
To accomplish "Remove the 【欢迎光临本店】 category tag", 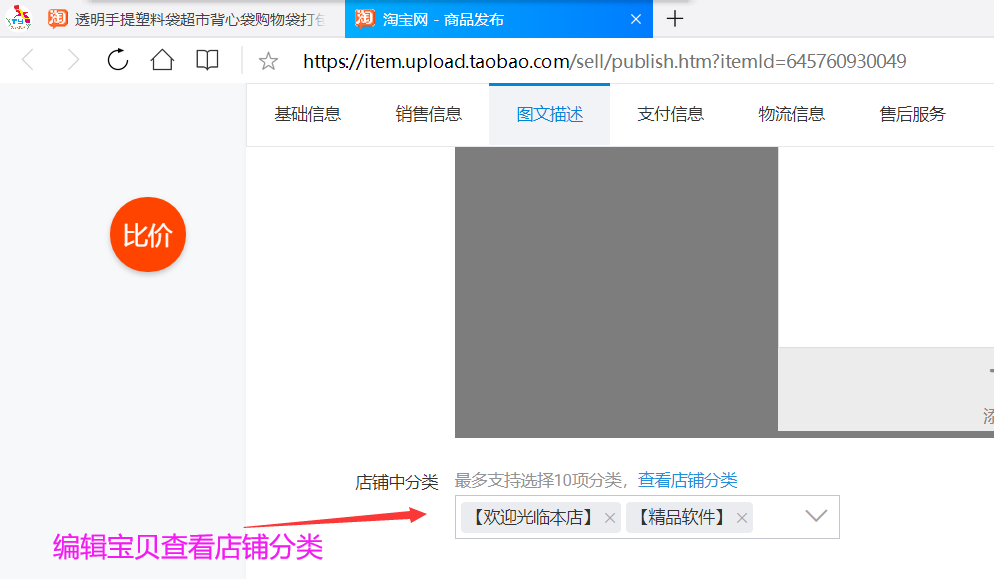I will [x=610, y=518].
